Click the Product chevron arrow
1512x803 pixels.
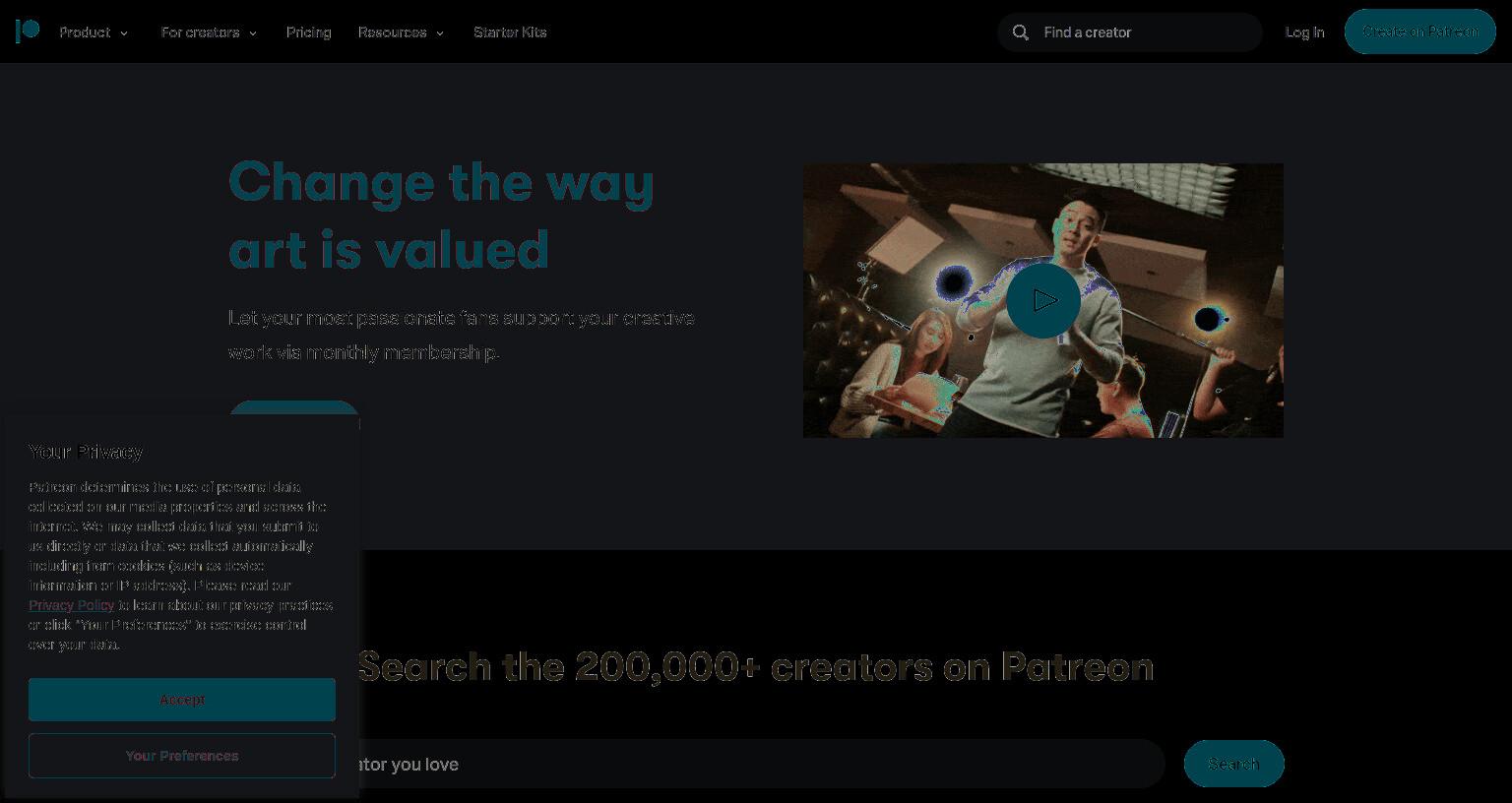pyautogui.click(x=124, y=33)
